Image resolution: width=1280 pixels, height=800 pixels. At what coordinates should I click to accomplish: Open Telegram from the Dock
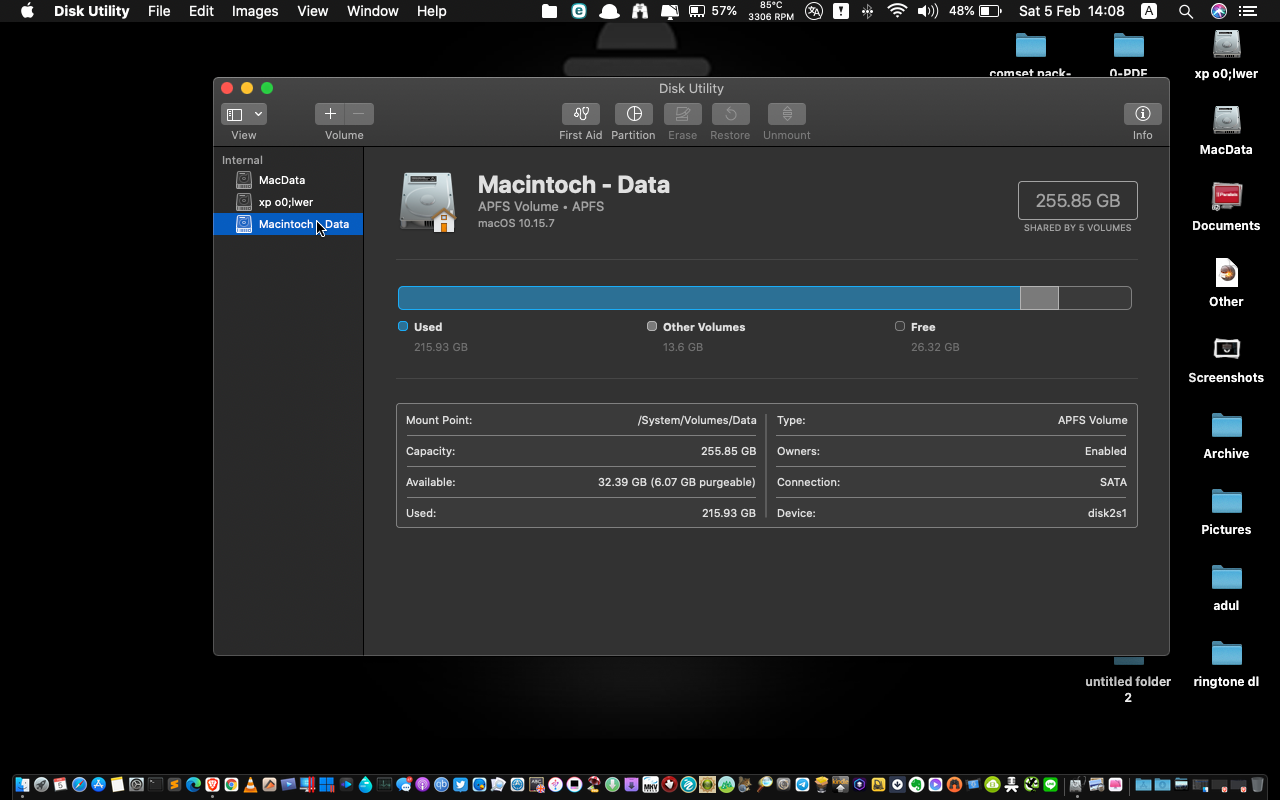802,785
